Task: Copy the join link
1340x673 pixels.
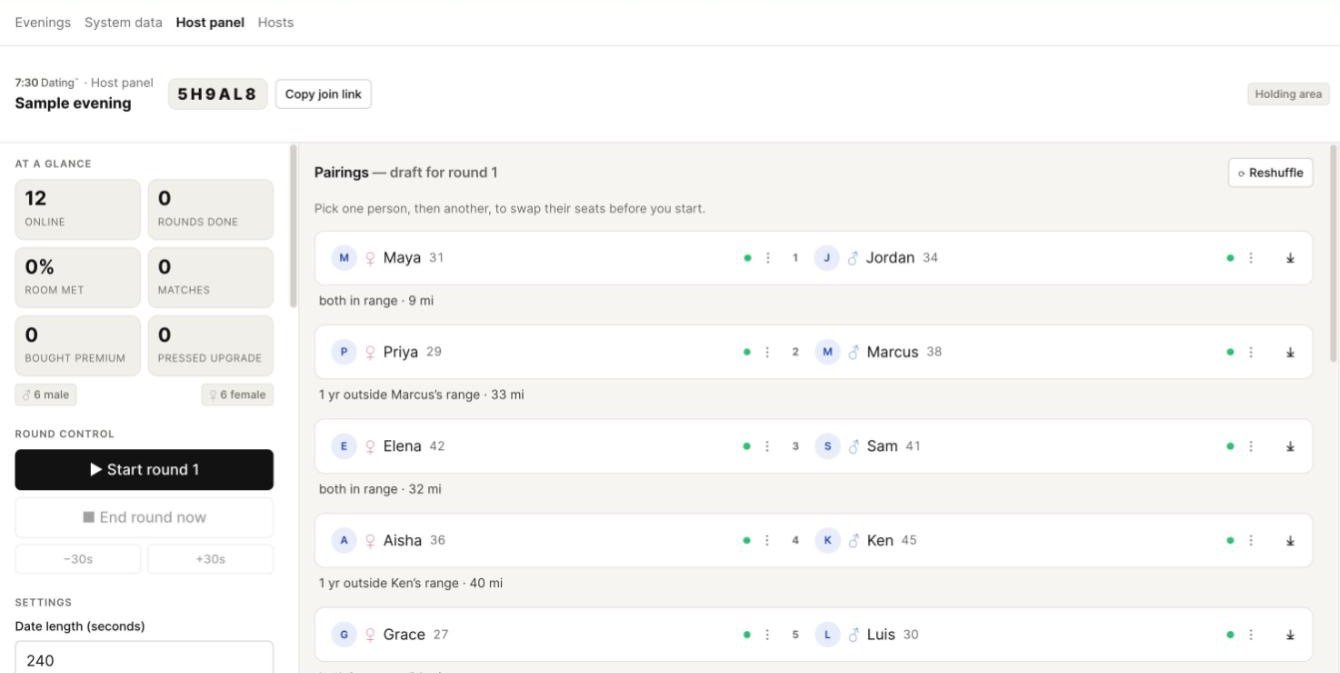Action: 323,94
